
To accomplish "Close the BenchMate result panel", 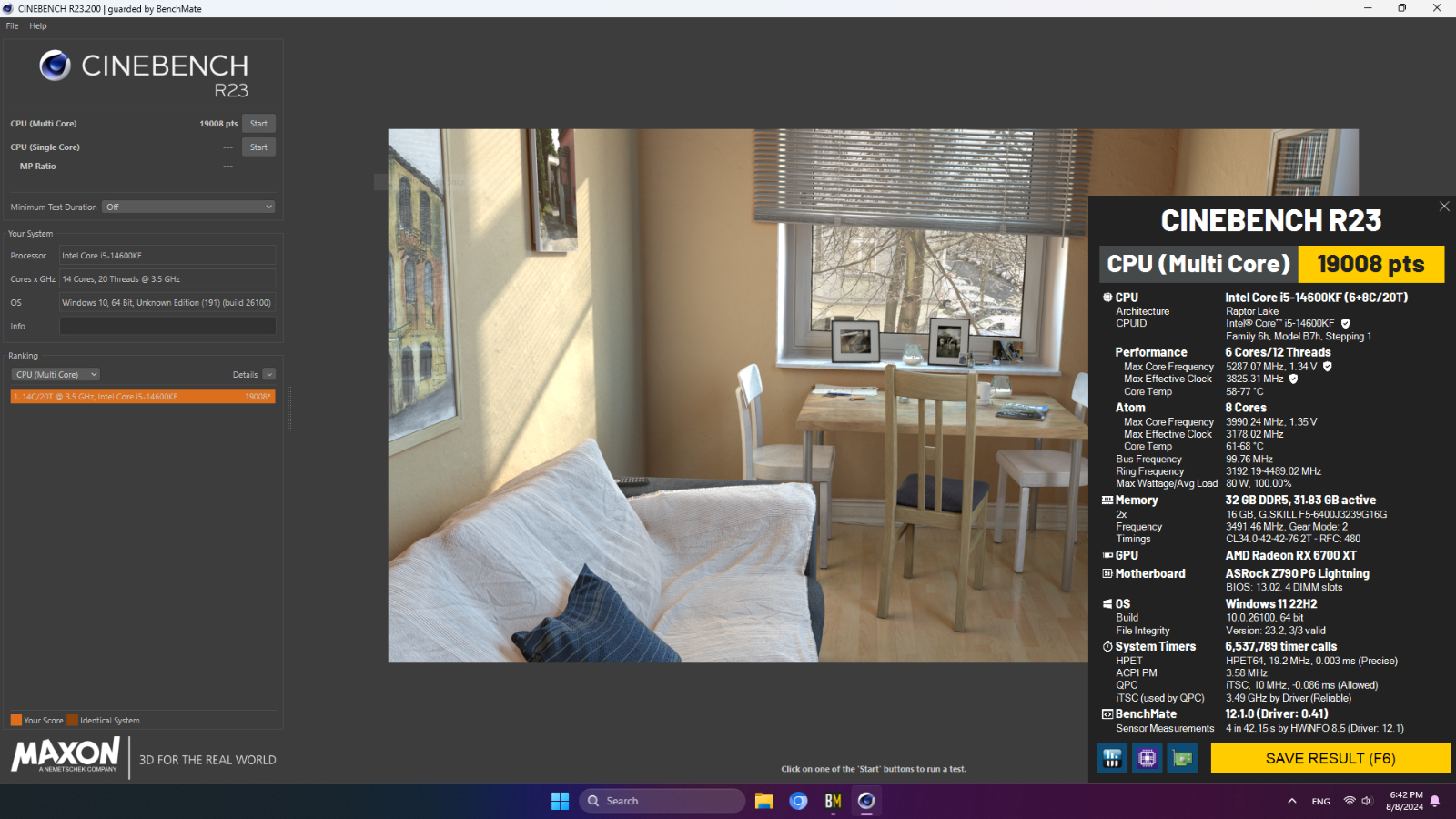I will [x=1444, y=207].
